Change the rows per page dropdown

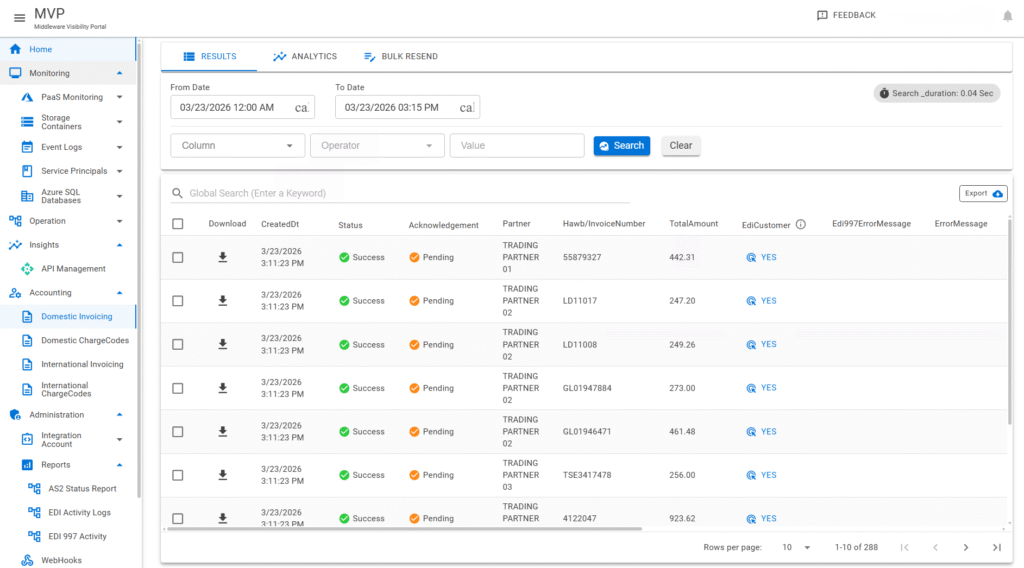click(798, 547)
